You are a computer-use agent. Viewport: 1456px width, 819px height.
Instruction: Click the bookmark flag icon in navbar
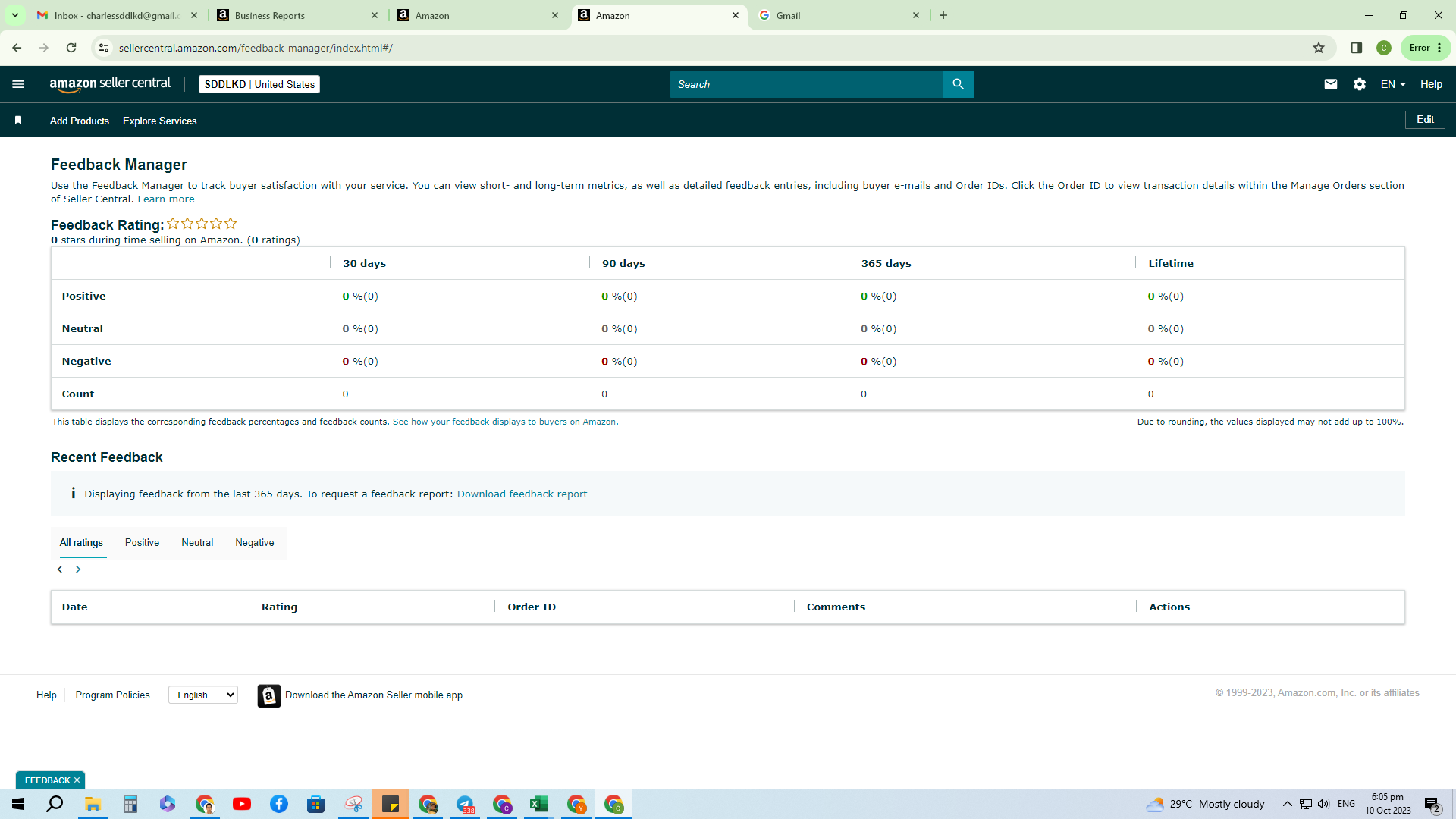(x=18, y=120)
